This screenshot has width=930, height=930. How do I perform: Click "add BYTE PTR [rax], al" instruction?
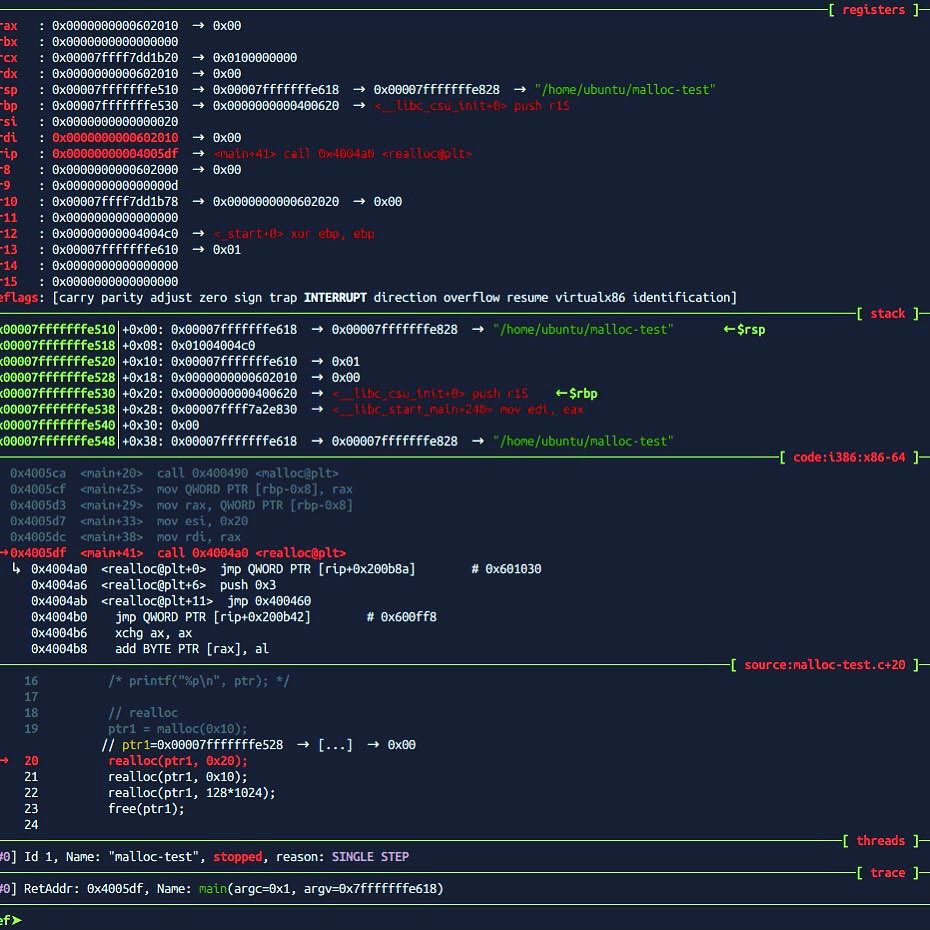pos(192,649)
